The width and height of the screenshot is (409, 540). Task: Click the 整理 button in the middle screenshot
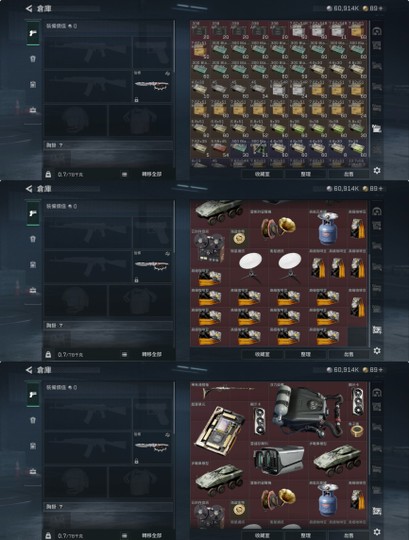click(x=306, y=354)
